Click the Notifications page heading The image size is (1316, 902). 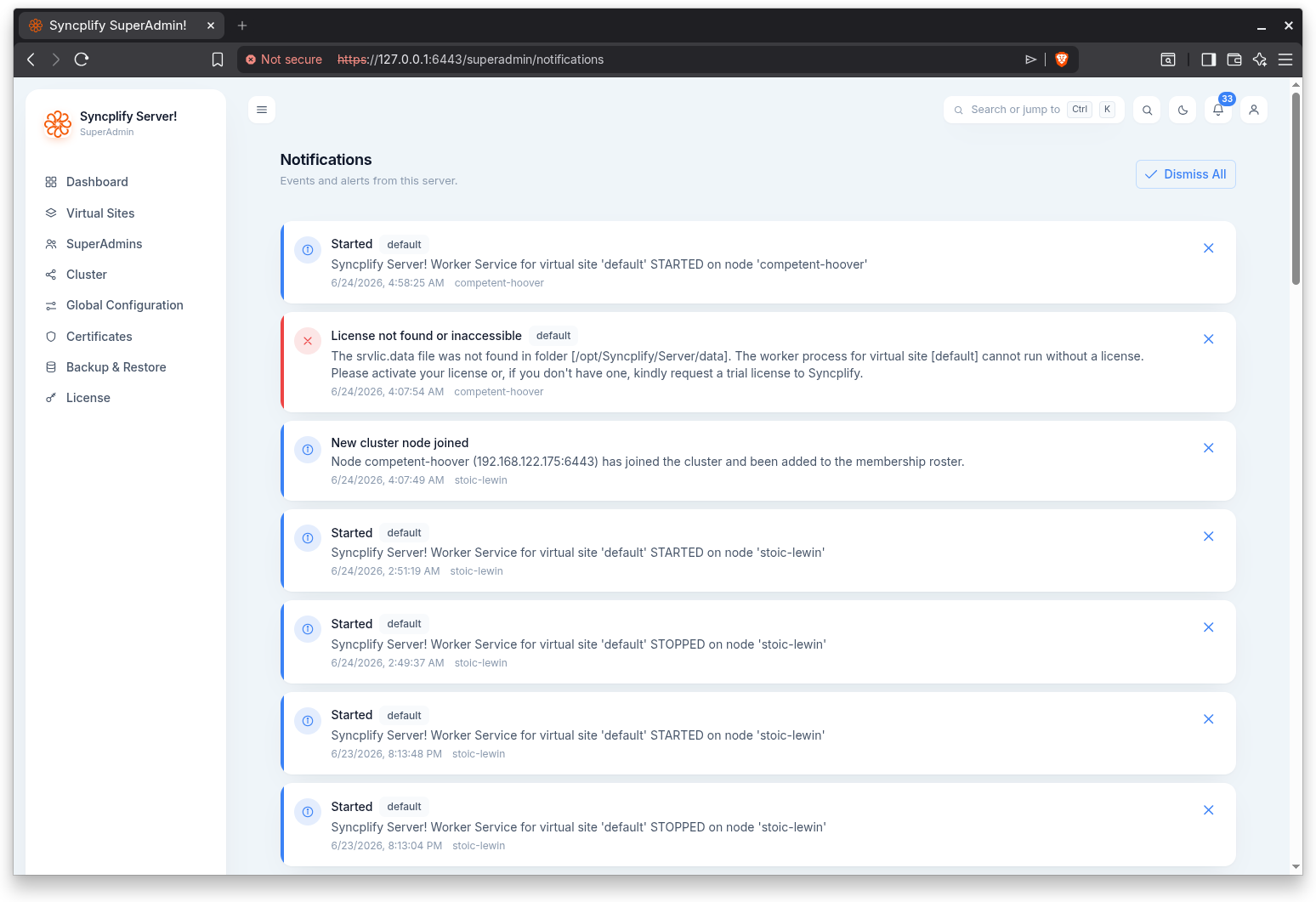point(326,160)
